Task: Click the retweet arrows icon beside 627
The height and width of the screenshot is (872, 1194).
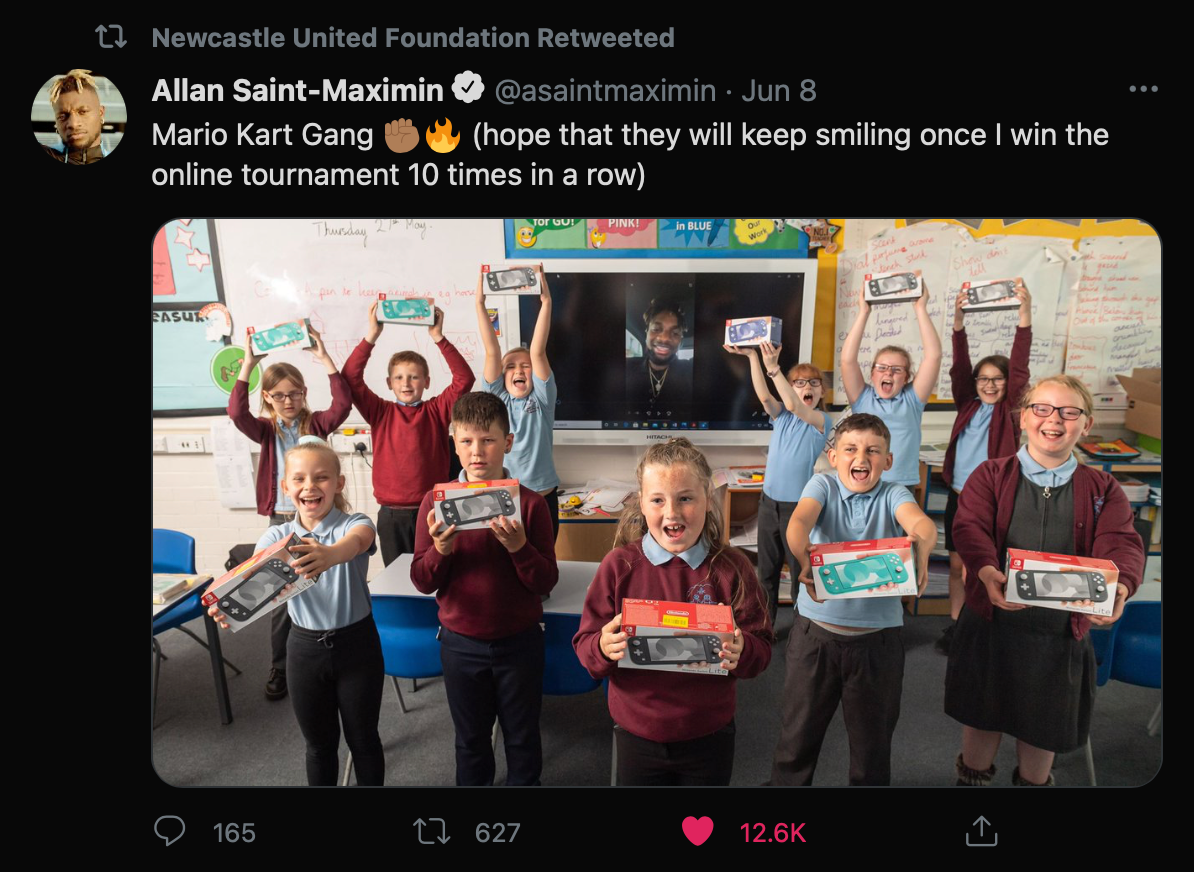Action: click(x=431, y=832)
